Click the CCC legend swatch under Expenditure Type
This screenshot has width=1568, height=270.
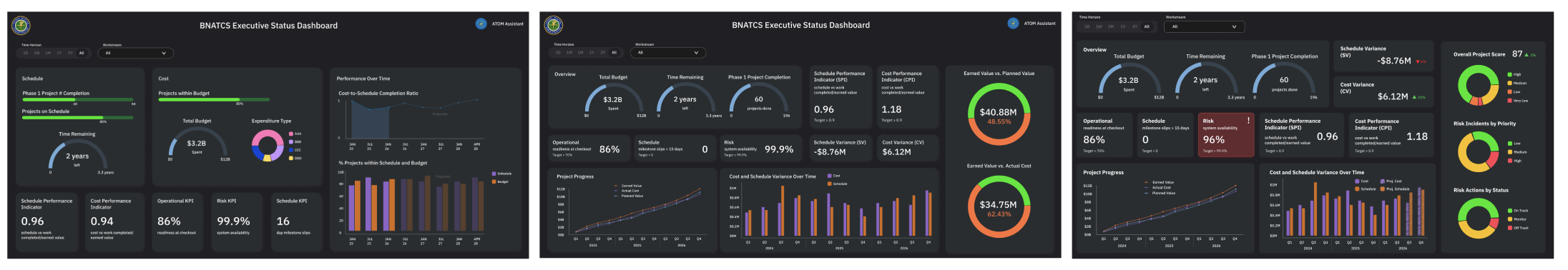click(x=290, y=150)
